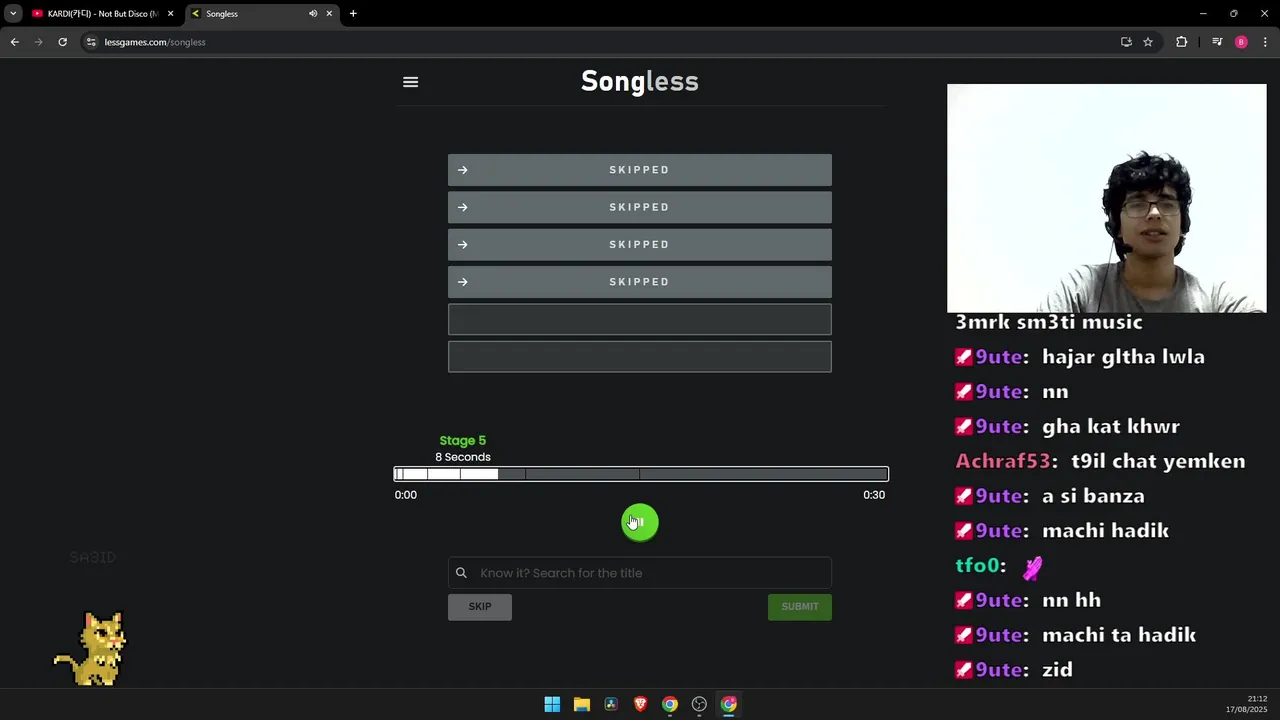The width and height of the screenshot is (1280, 720).
Task: Open the Windows Start menu
Action: [552, 704]
